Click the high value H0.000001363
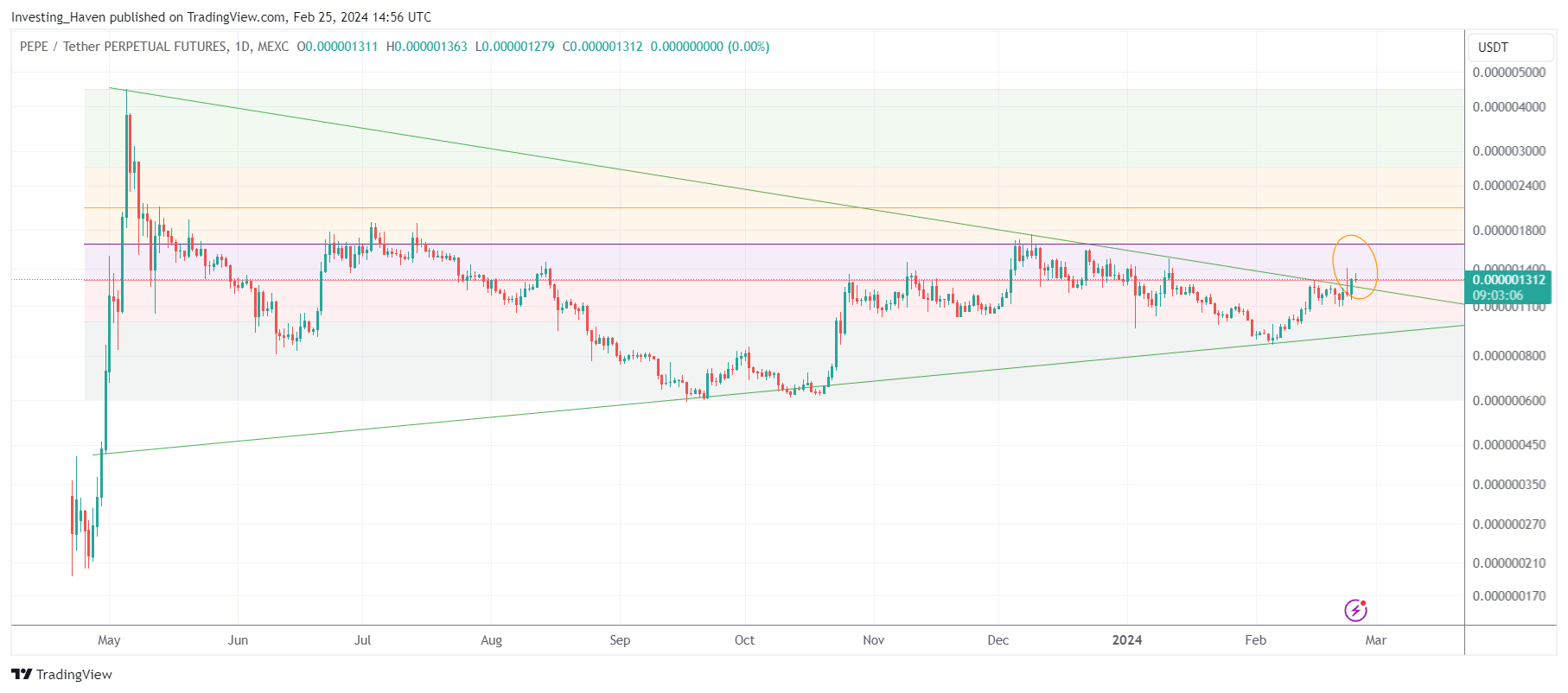Screen dimensions: 1568x693 [427, 47]
